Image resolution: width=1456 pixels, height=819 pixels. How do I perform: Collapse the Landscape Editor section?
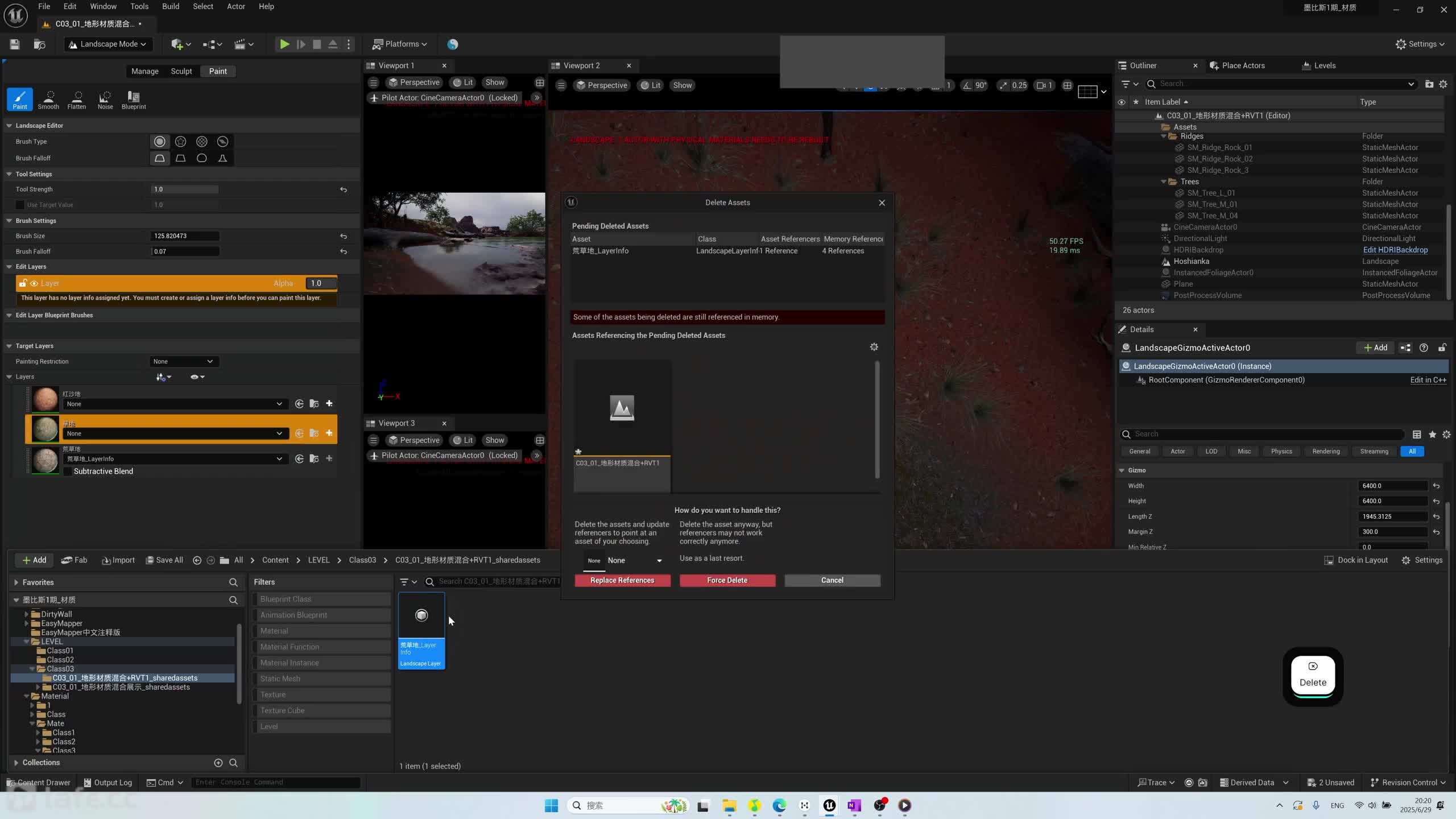coord(9,126)
